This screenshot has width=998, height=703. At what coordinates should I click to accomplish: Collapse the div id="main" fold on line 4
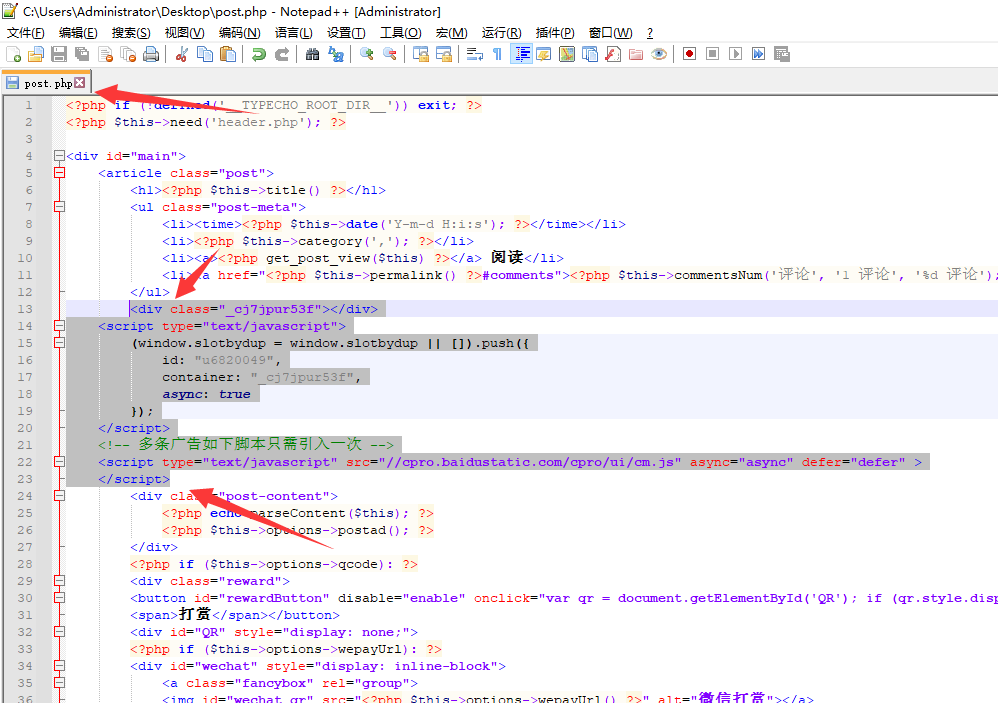59,156
